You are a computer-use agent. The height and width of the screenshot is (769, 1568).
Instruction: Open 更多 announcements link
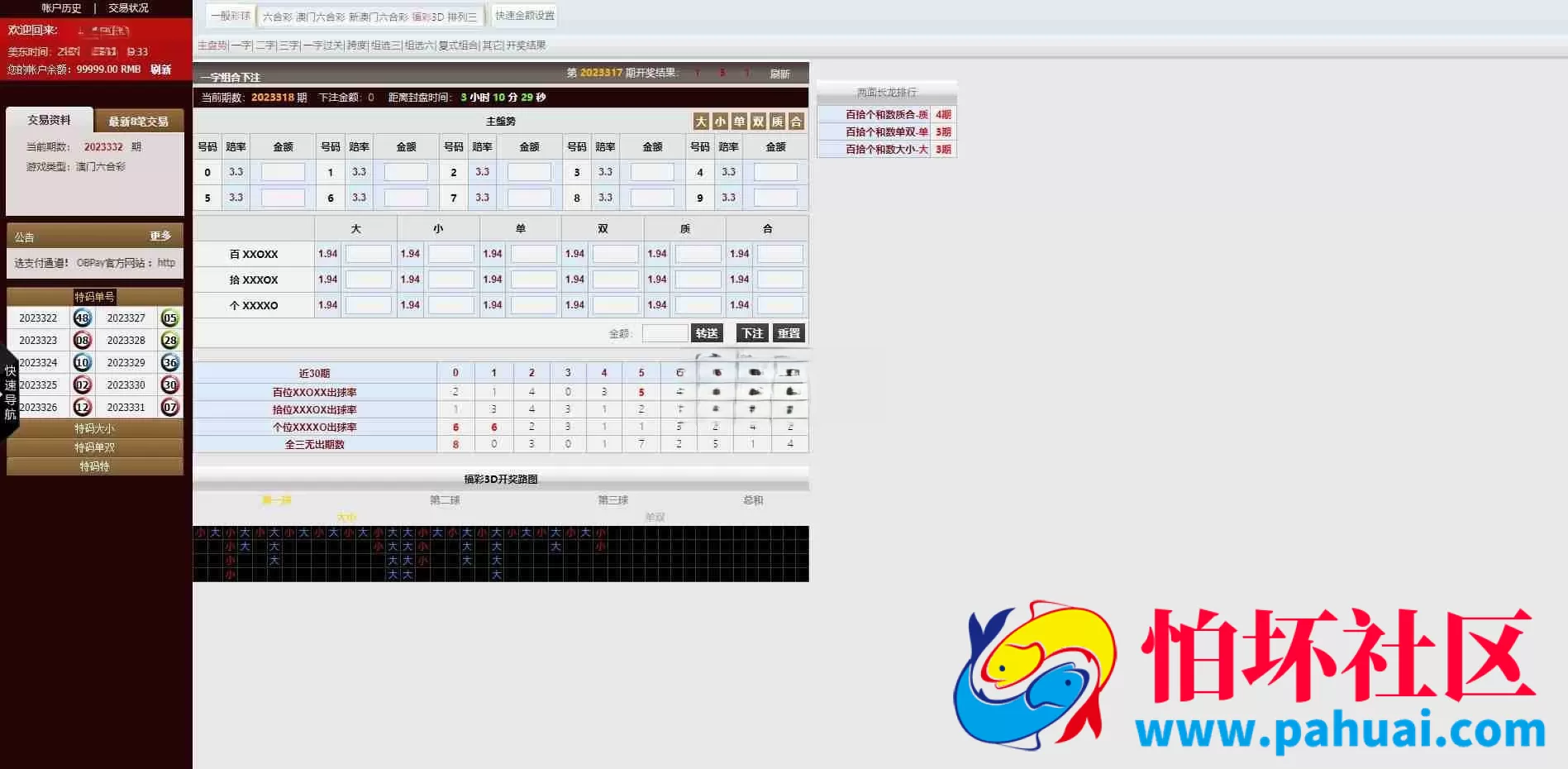click(160, 236)
